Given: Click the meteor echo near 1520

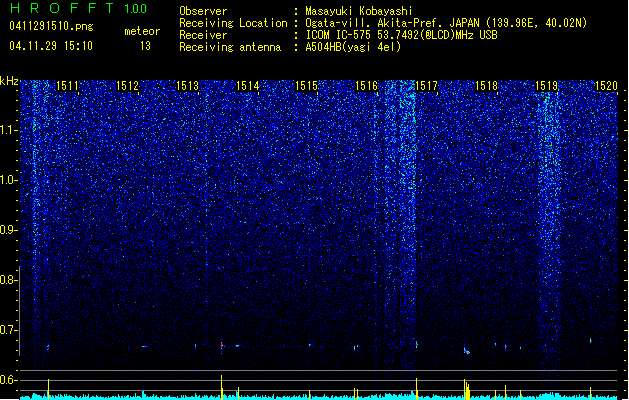Looking at the screenshot, I should pos(590,341).
